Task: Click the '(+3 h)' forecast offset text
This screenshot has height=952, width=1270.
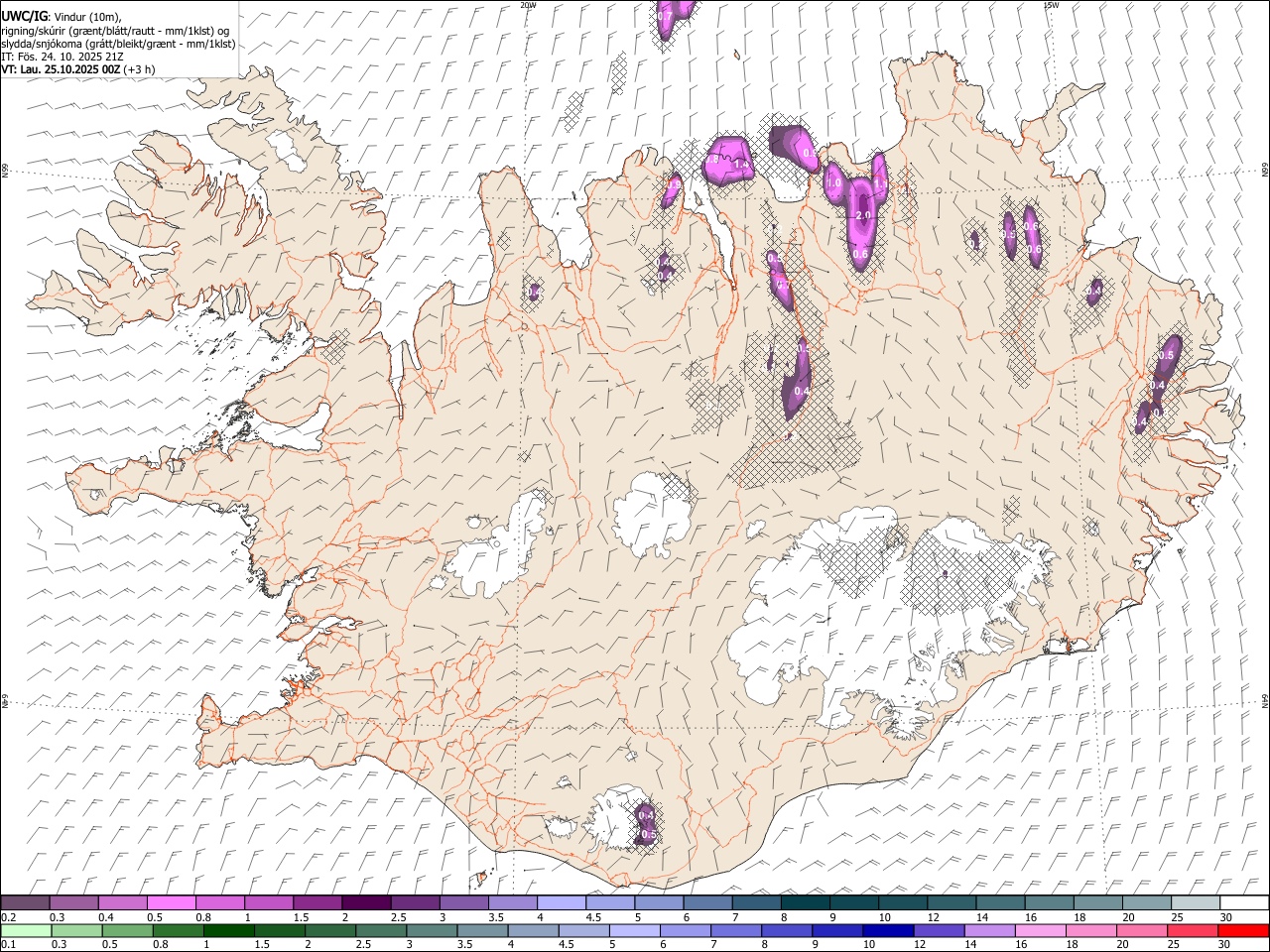Action: pyautogui.click(x=141, y=69)
